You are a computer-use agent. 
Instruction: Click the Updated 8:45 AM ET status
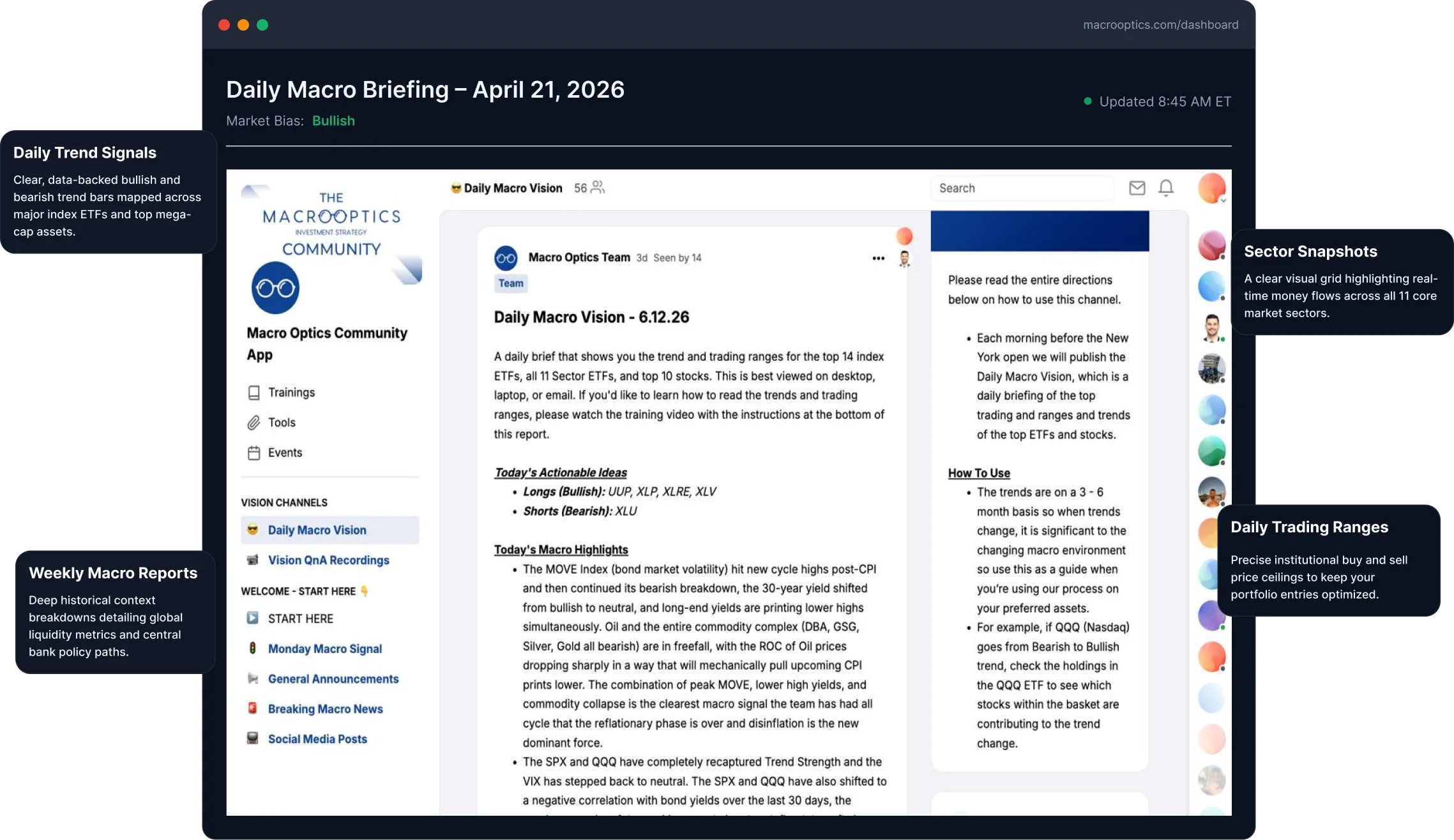(1158, 101)
